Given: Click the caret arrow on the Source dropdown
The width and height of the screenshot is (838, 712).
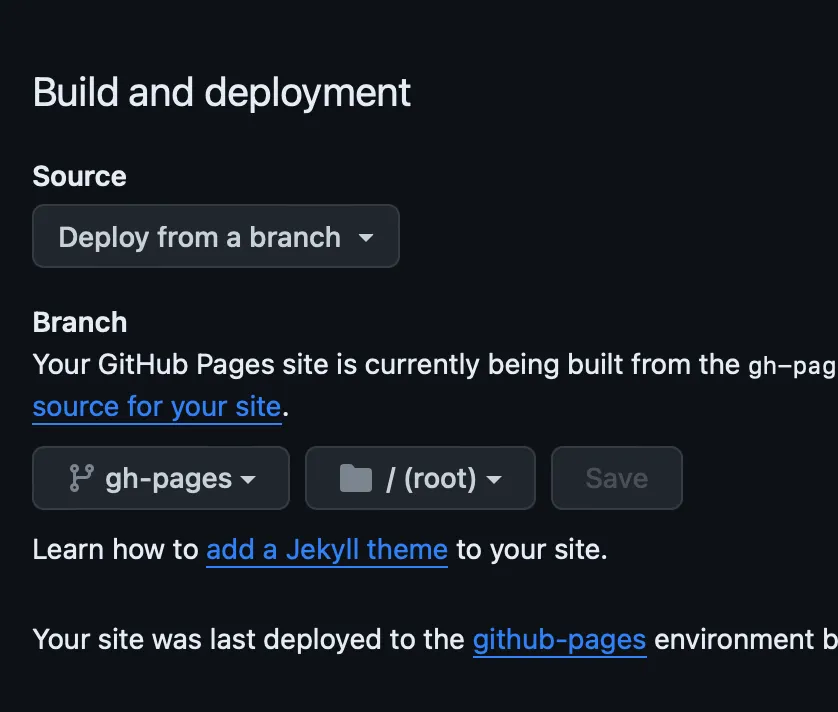Looking at the screenshot, I should tap(367, 237).
